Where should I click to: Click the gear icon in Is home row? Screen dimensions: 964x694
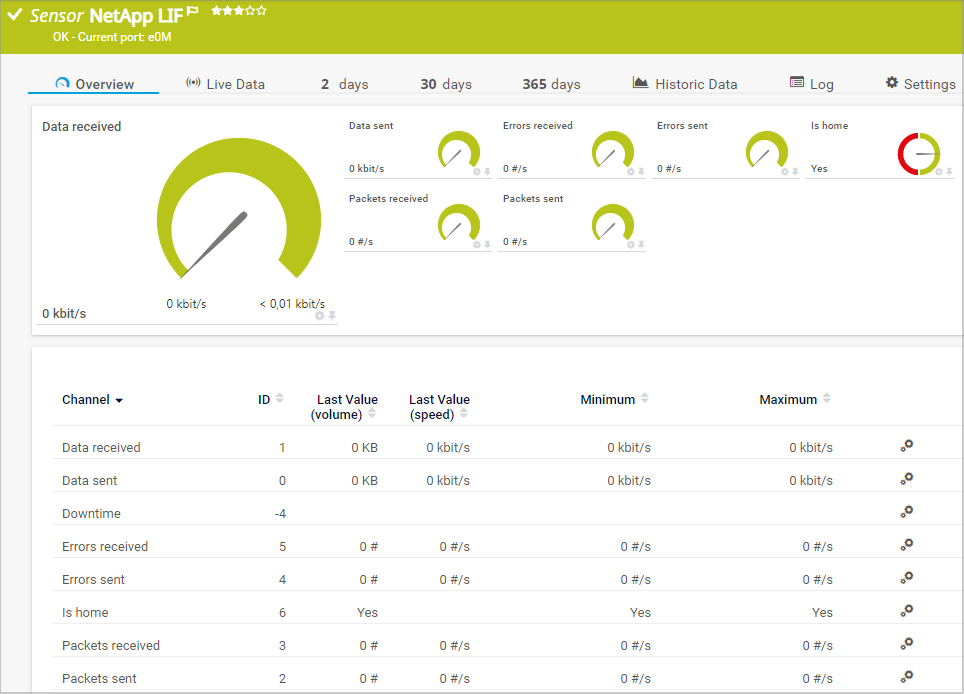point(906,611)
